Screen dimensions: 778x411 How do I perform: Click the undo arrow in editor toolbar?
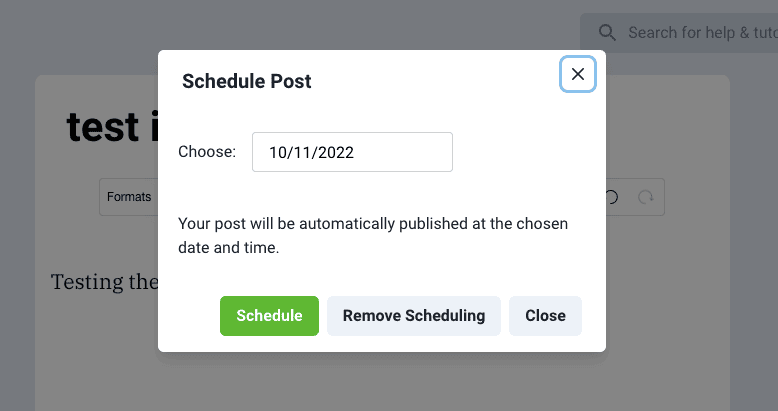[612, 197]
